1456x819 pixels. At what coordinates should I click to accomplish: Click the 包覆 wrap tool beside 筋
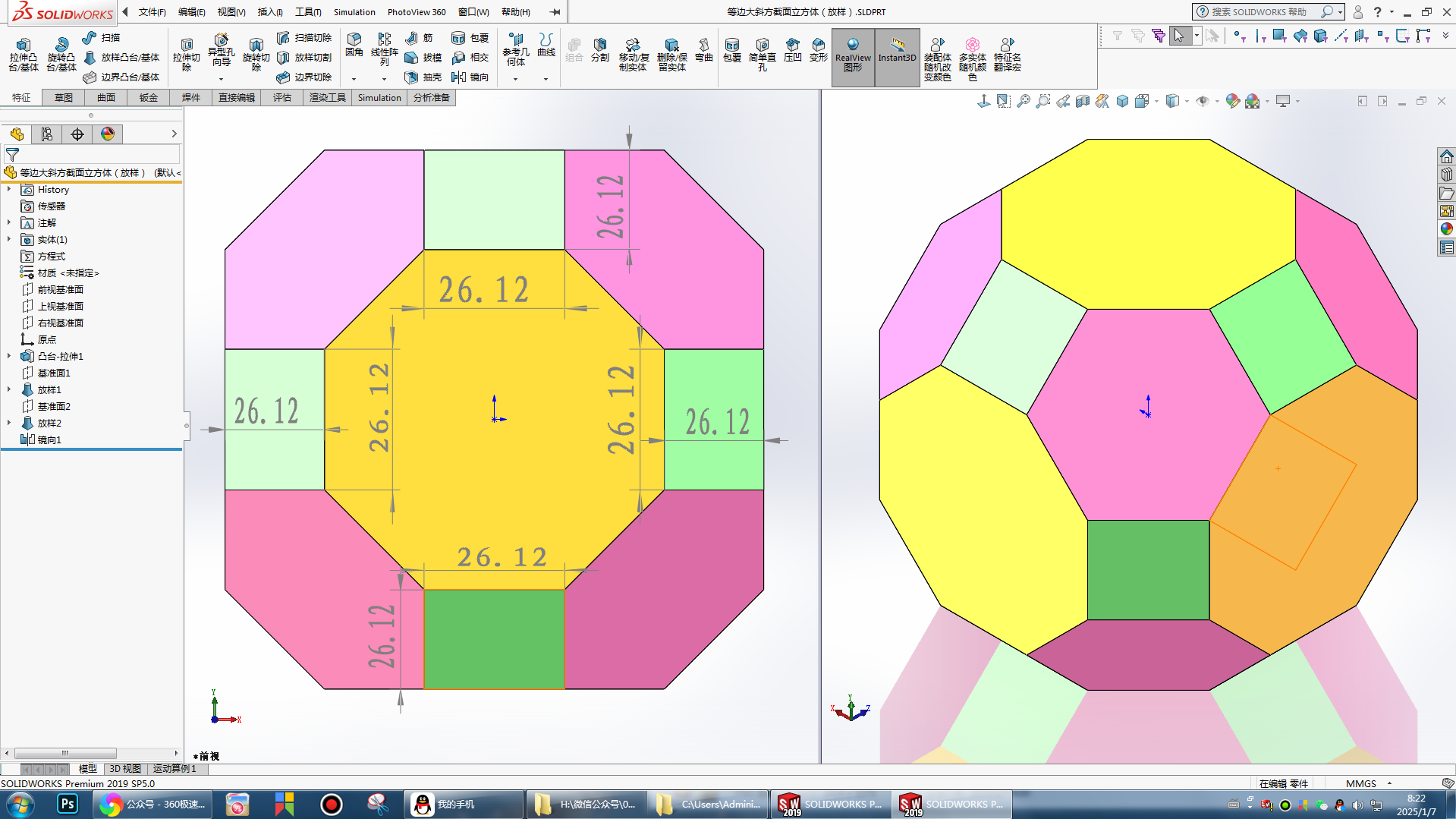point(470,37)
